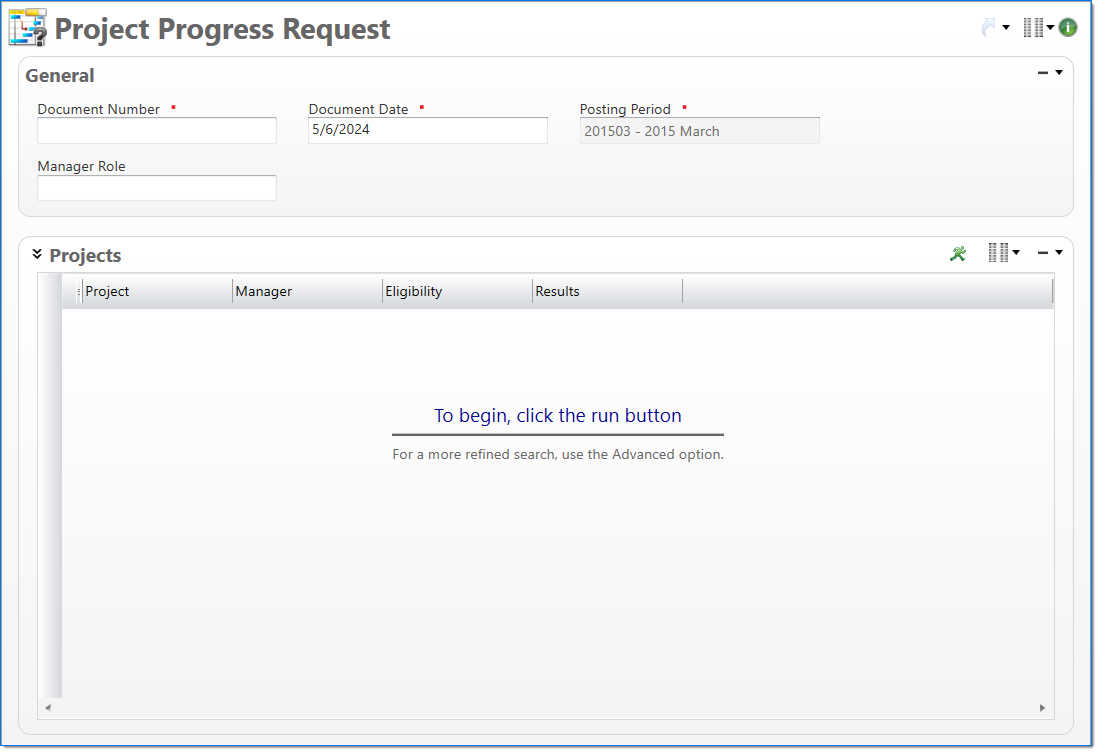Screen dimensions: 1098x752
Task: Expand the Projects double-chevron advanced toggle
Action: pyautogui.click(x=37, y=254)
